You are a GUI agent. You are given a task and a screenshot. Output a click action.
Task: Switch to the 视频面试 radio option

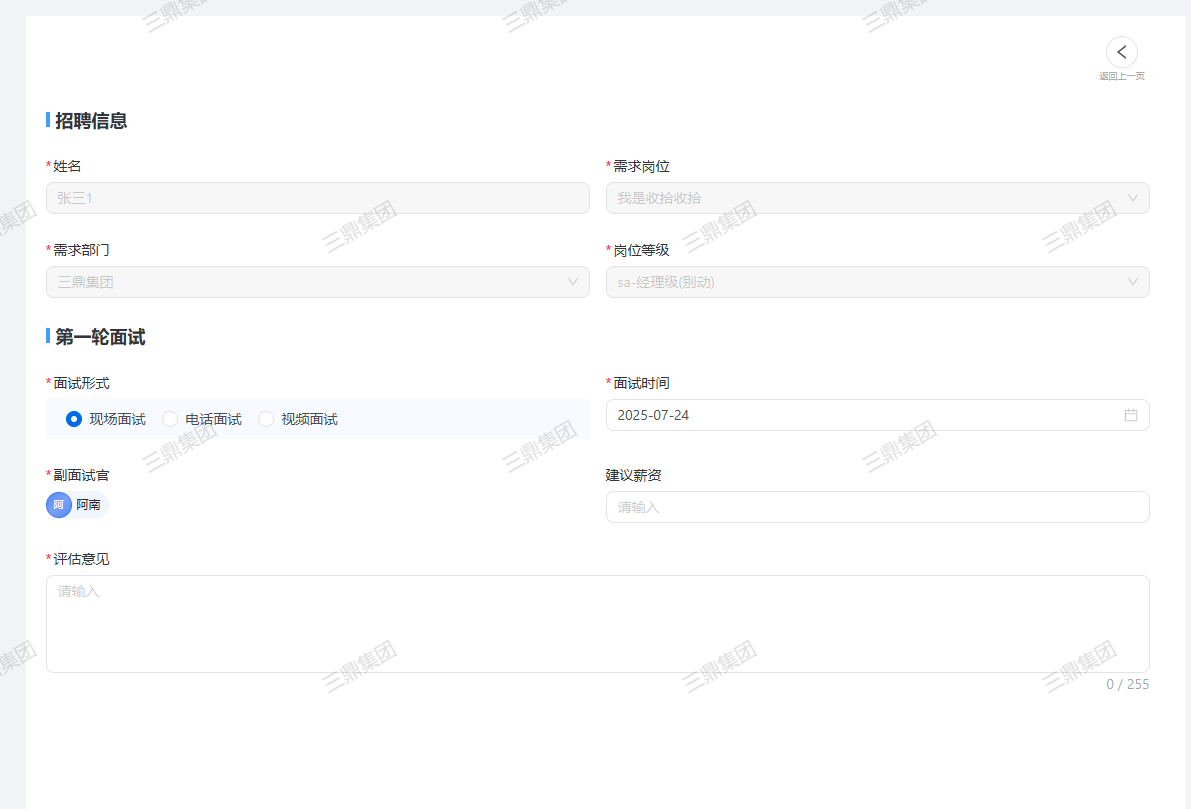pyautogui.click(x=266, y=419)
